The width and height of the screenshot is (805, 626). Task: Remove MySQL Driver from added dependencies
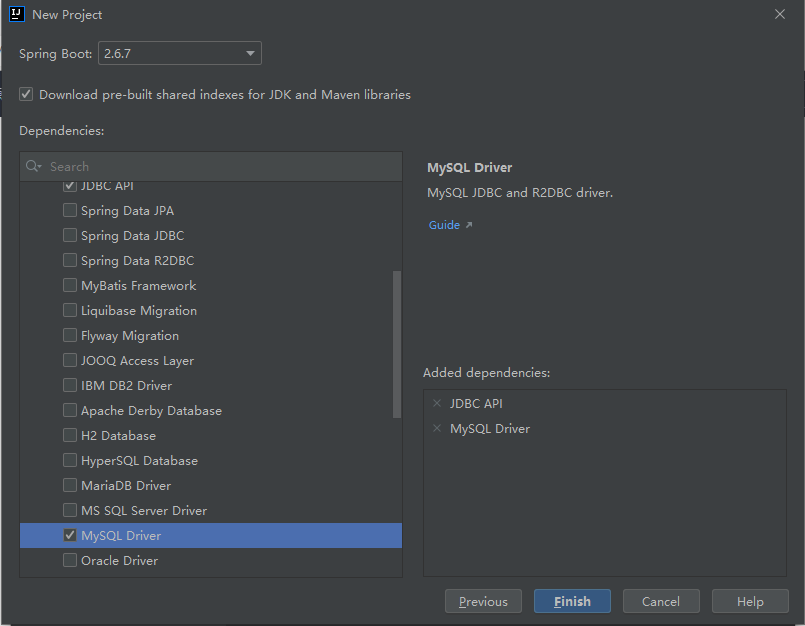coord(437,428)
